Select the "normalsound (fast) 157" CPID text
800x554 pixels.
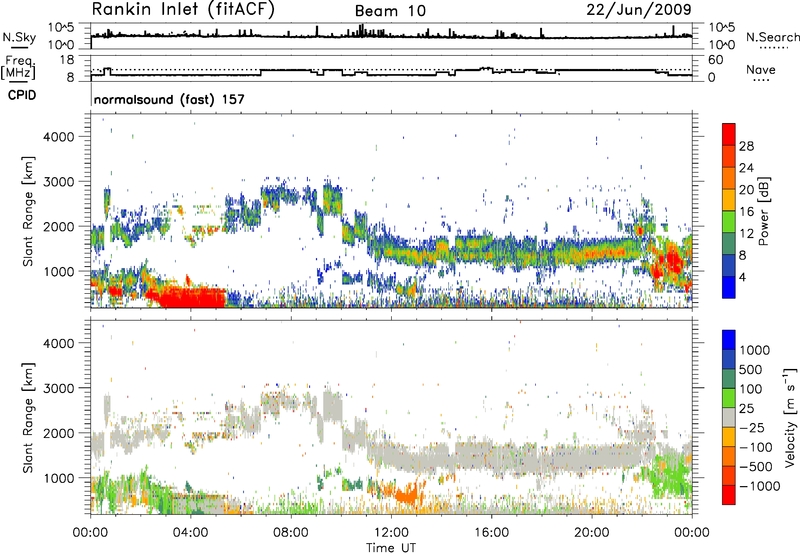(169, 99)
